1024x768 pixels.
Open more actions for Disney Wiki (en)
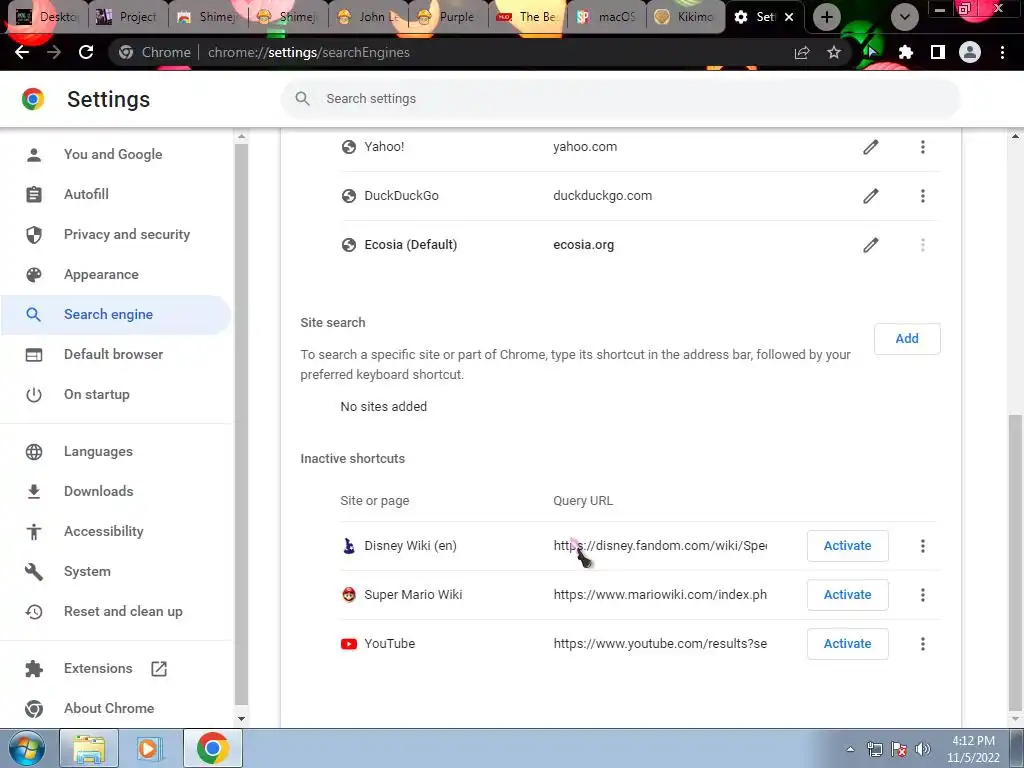click(x=923, y=546)
